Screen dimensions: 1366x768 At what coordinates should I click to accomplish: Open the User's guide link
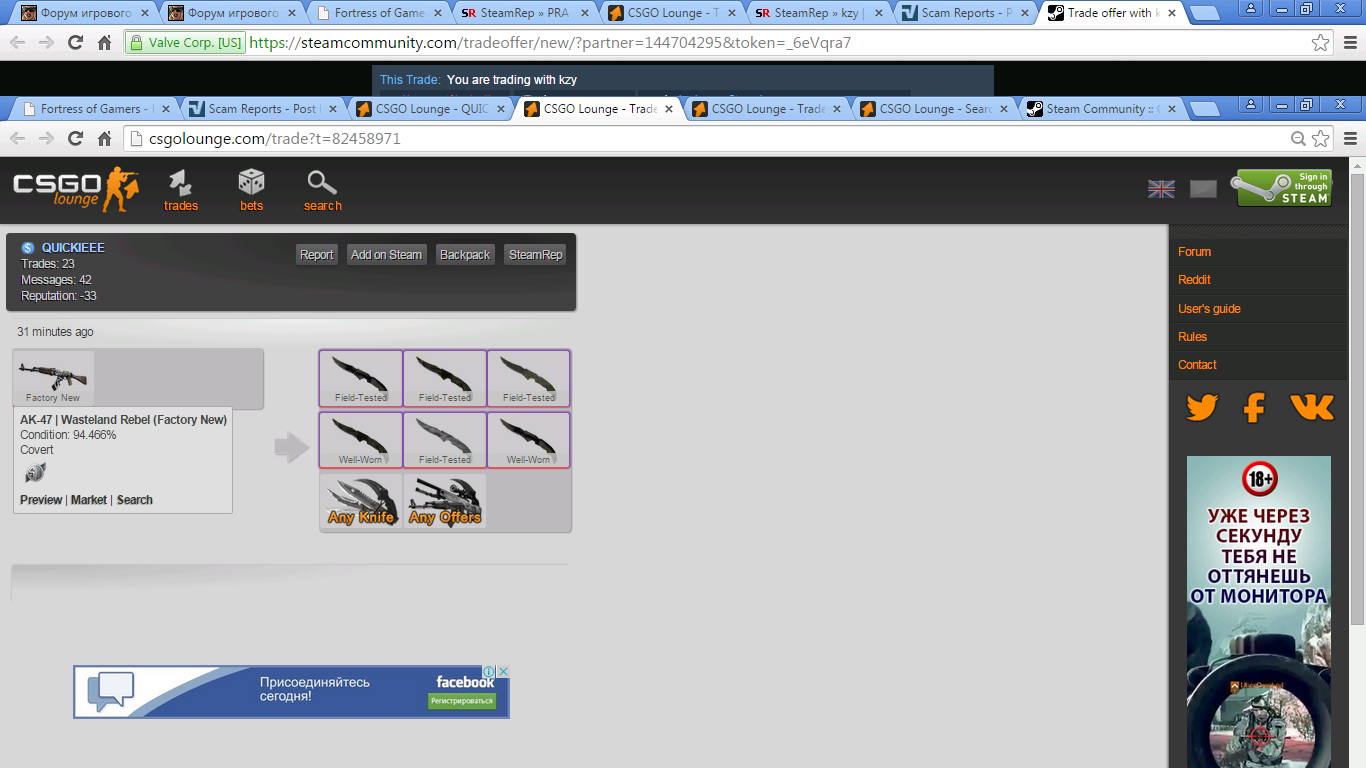1209,309
